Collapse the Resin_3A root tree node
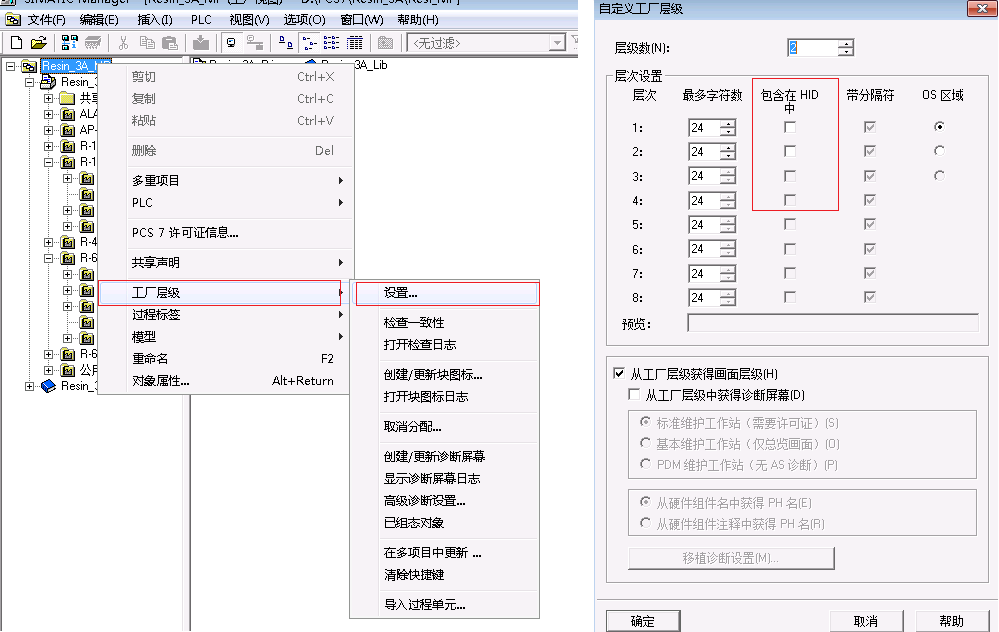 (x=10, y=67)
